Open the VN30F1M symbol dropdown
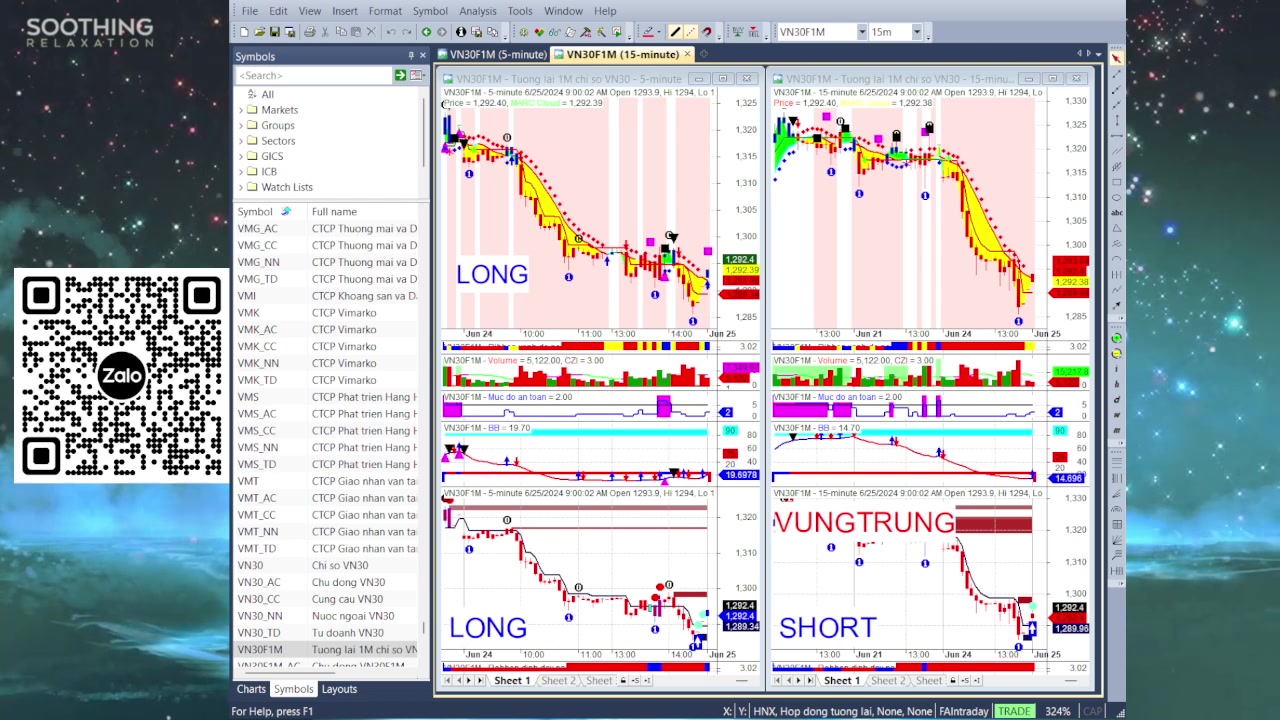 [x=861, y=32]
